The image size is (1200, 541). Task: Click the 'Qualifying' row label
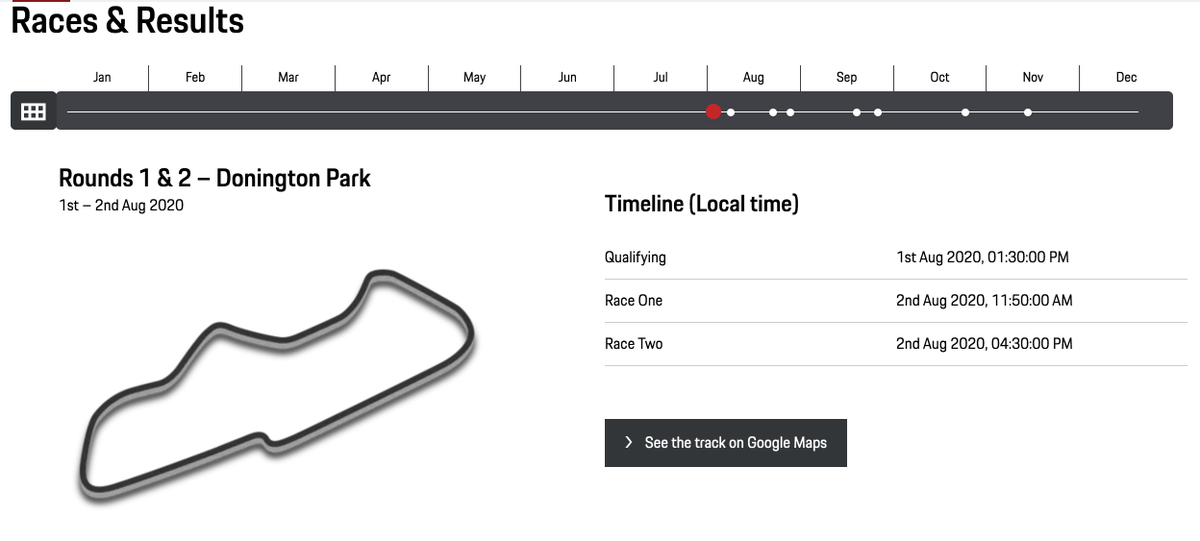(x=635, y=257)
